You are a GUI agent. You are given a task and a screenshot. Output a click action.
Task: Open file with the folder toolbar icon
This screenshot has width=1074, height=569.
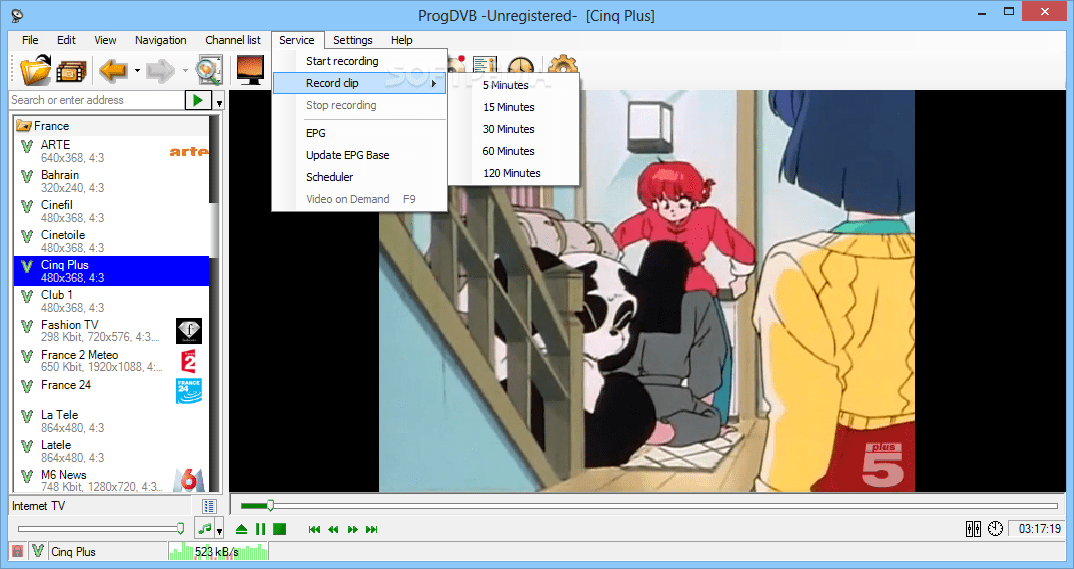coord(36,71)
